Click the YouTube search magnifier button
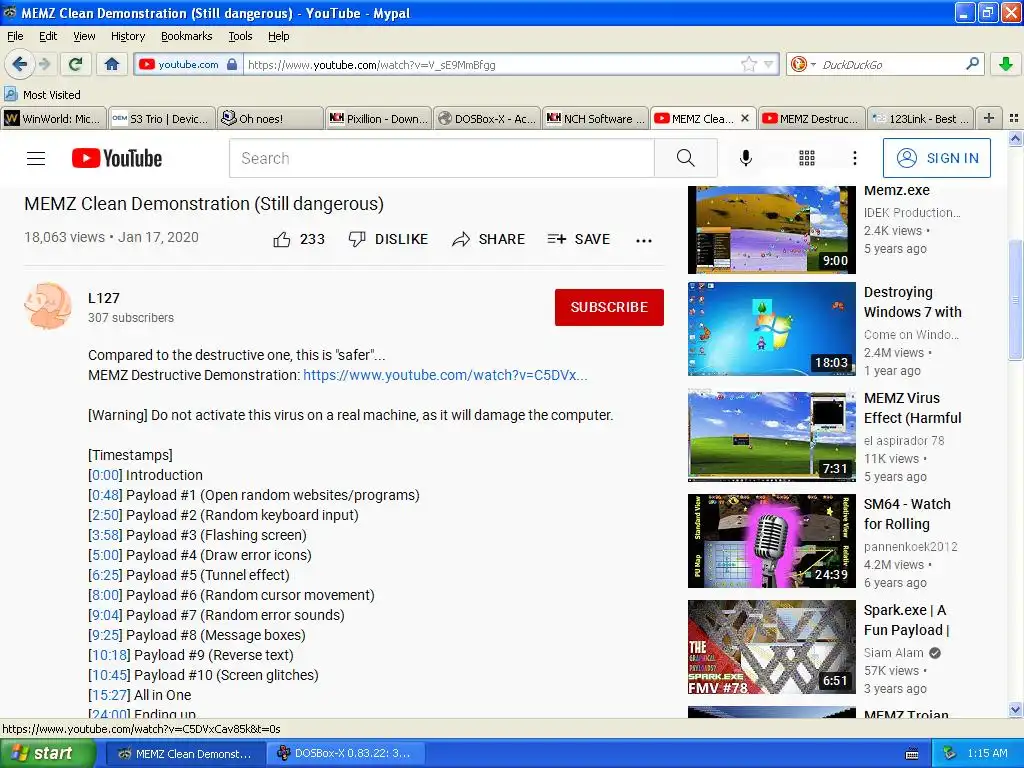 click(686, 158)
